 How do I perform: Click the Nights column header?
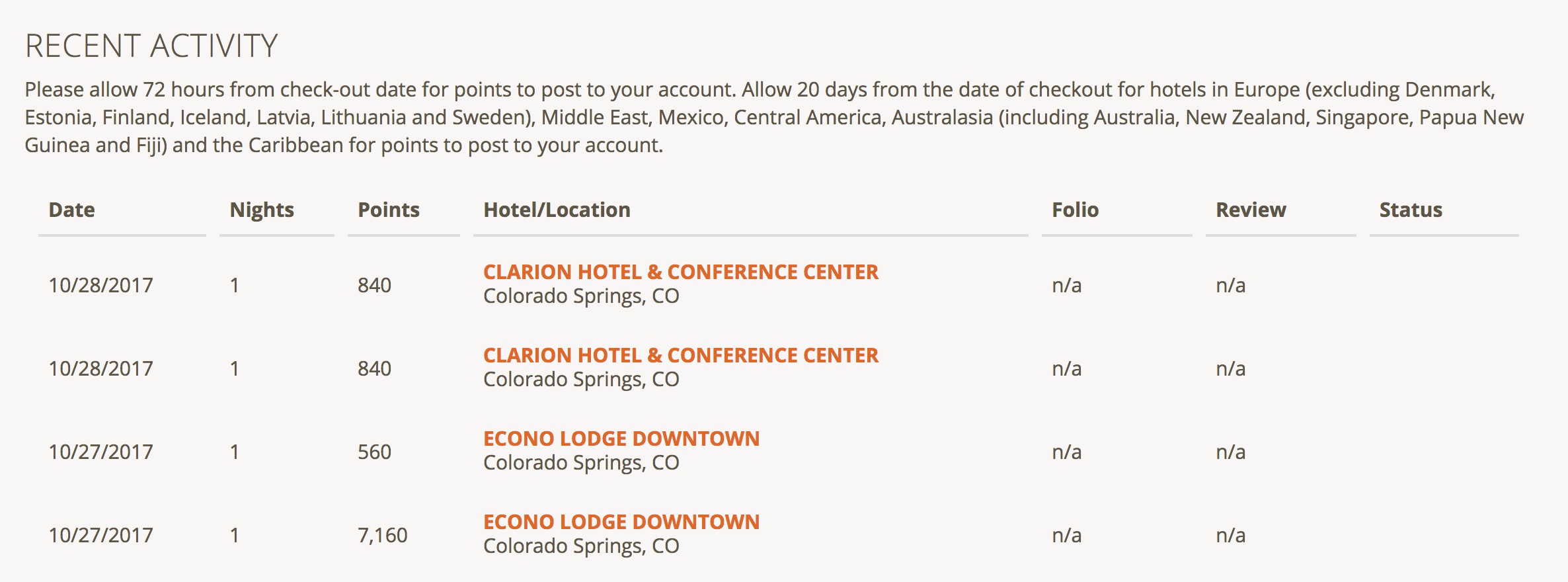point(262,210)
